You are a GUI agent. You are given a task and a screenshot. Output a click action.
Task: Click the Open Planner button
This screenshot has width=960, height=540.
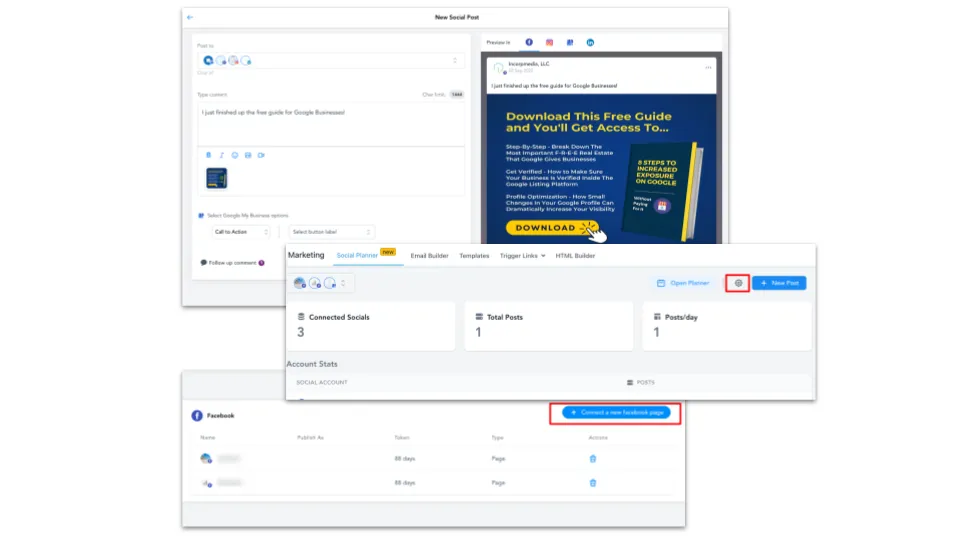pos(683,283)
